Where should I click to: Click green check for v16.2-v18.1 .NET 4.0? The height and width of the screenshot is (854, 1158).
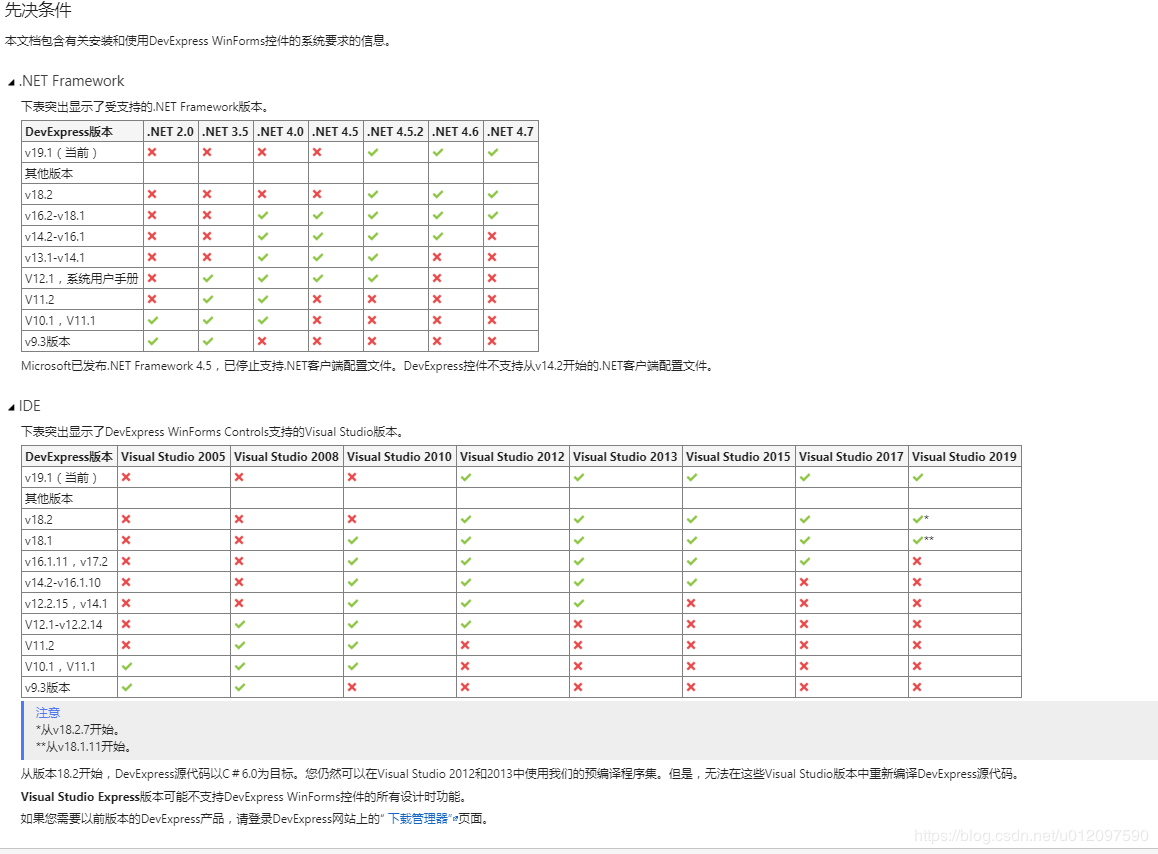click(263, 215)
